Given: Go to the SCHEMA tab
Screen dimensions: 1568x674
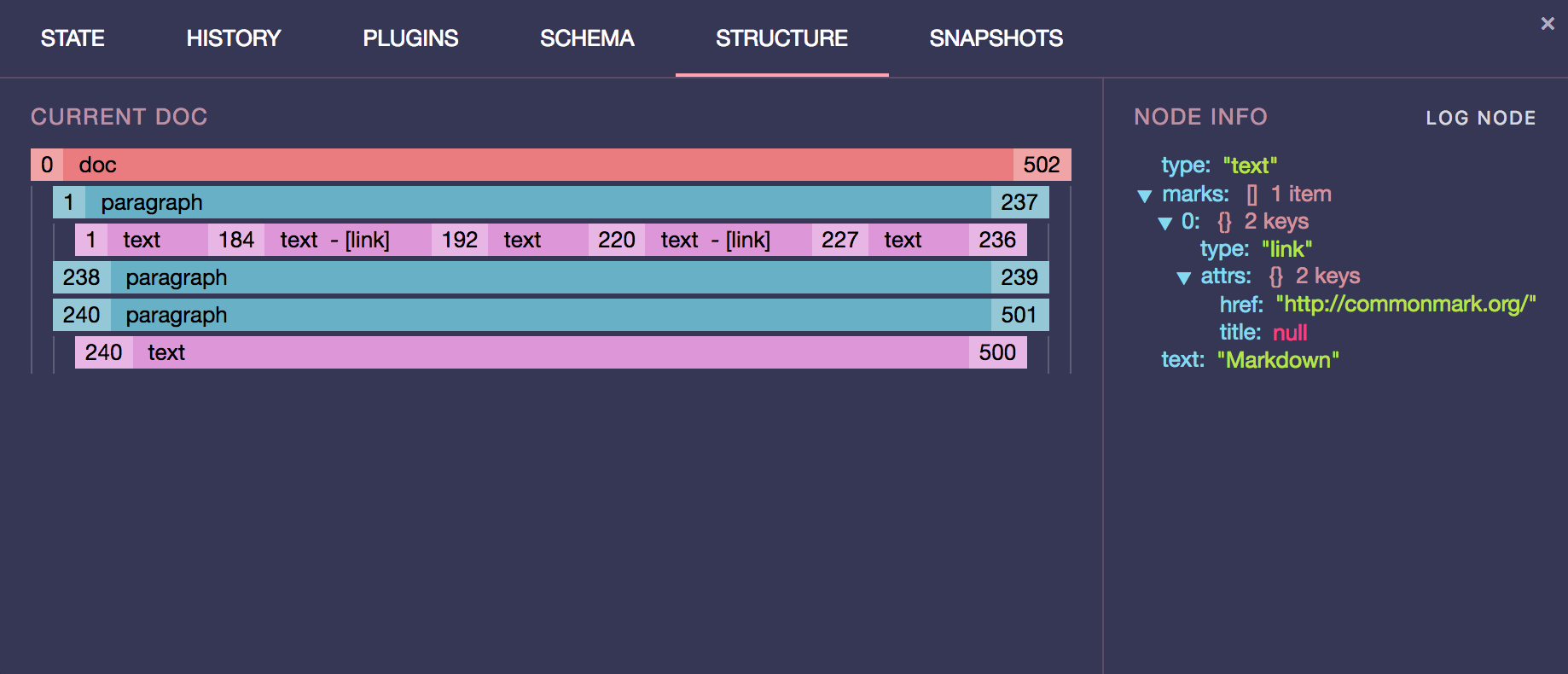Looking at the screenshot, I should point(587,38).
